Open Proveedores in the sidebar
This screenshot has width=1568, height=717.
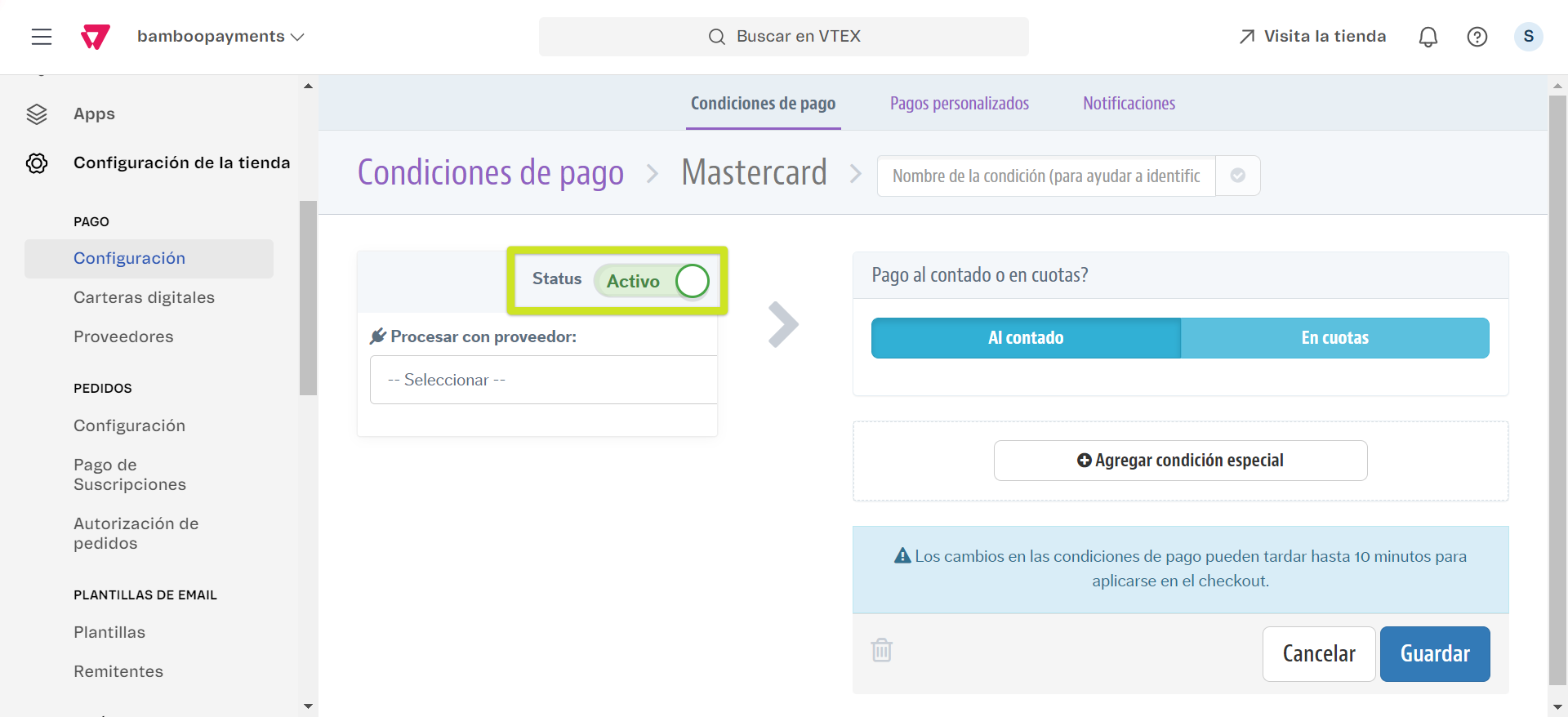point(123,336)
